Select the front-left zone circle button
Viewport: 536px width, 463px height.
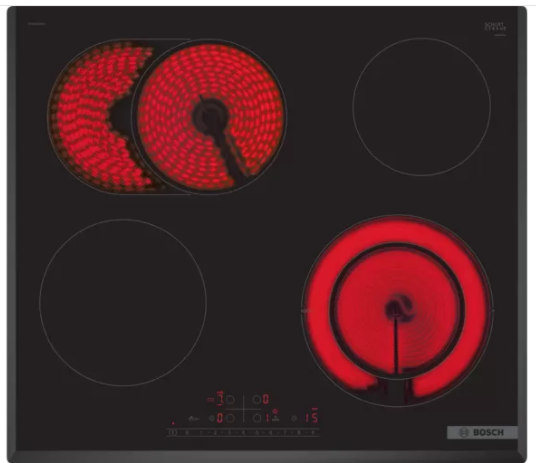[x=230, y=418]
